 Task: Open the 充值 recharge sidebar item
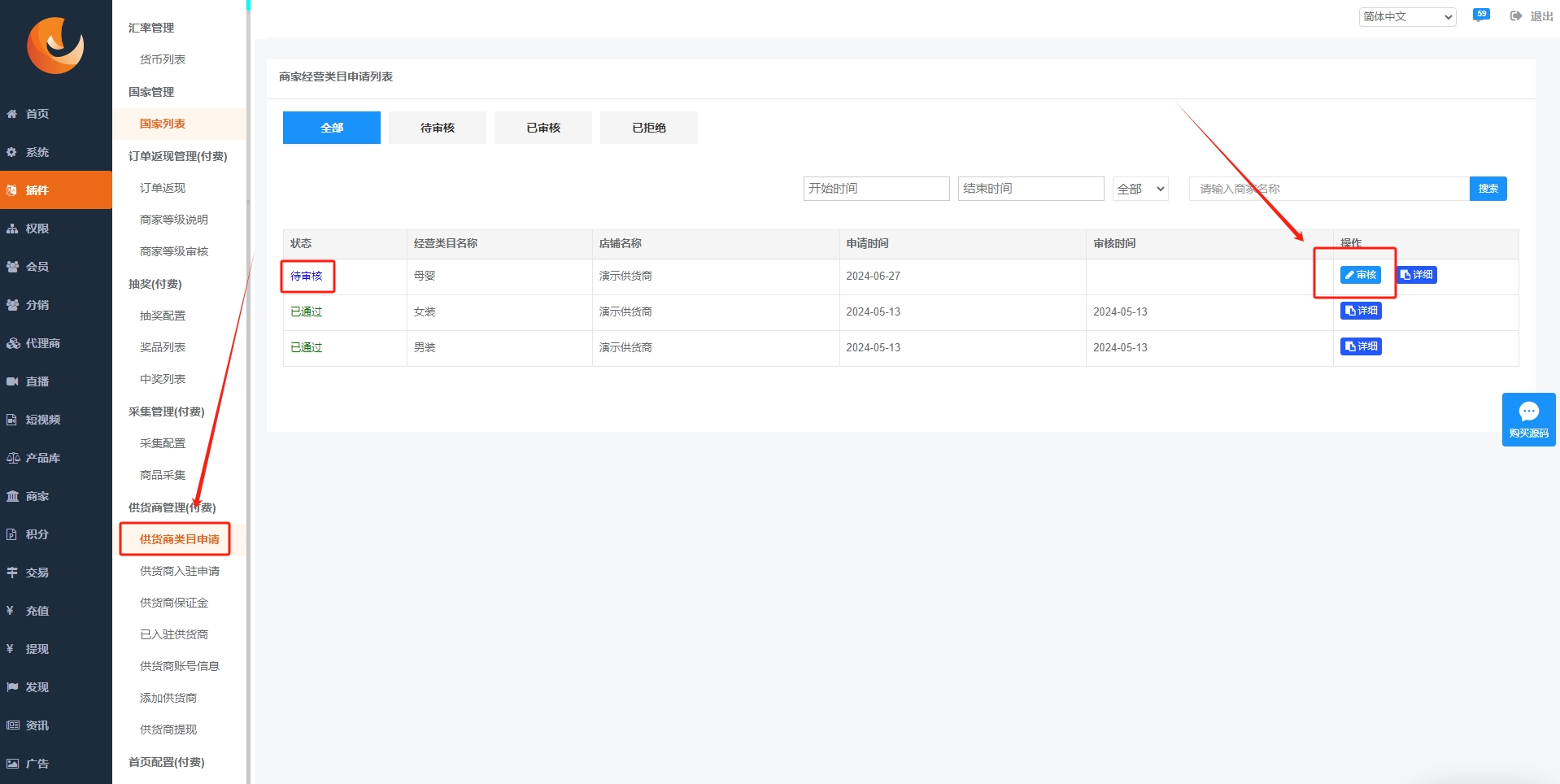tap(56, 611)
